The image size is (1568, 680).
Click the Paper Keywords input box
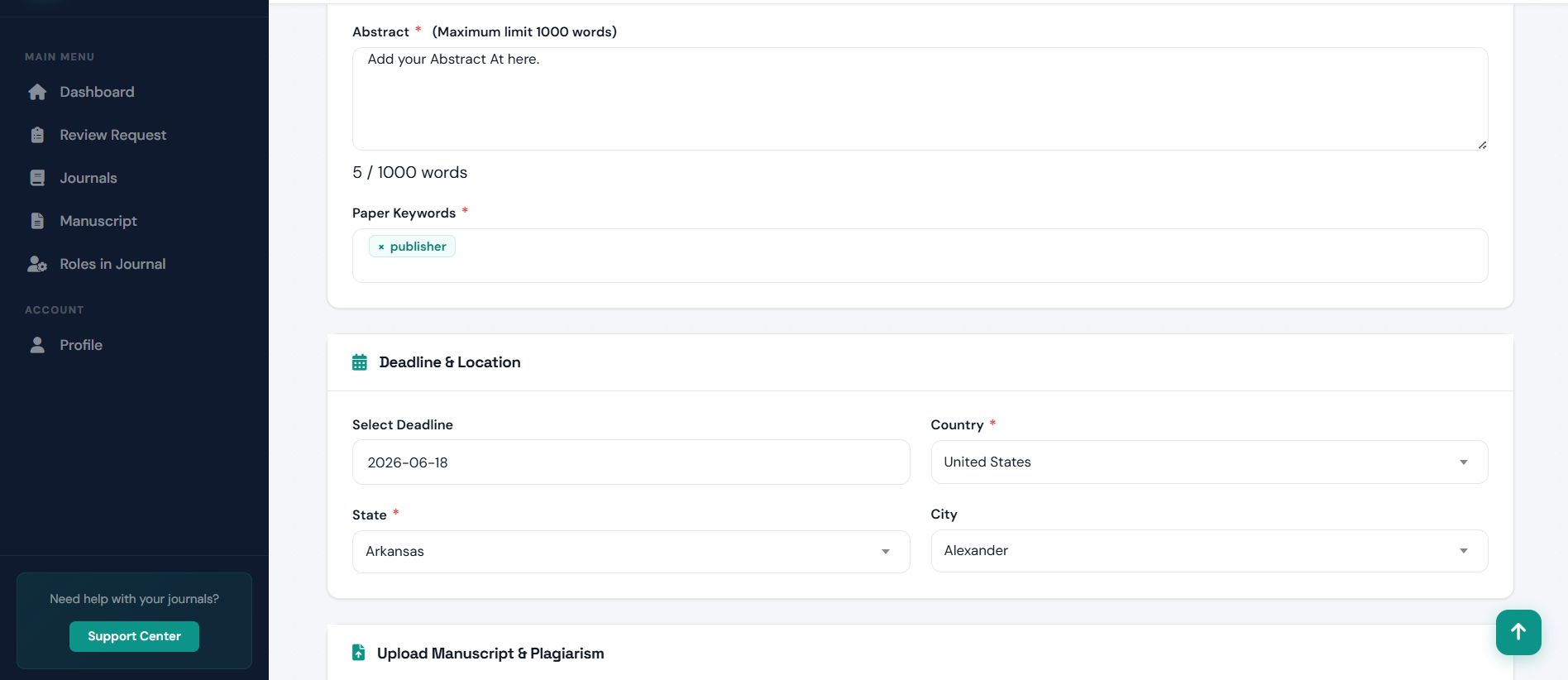click(920, 256)
